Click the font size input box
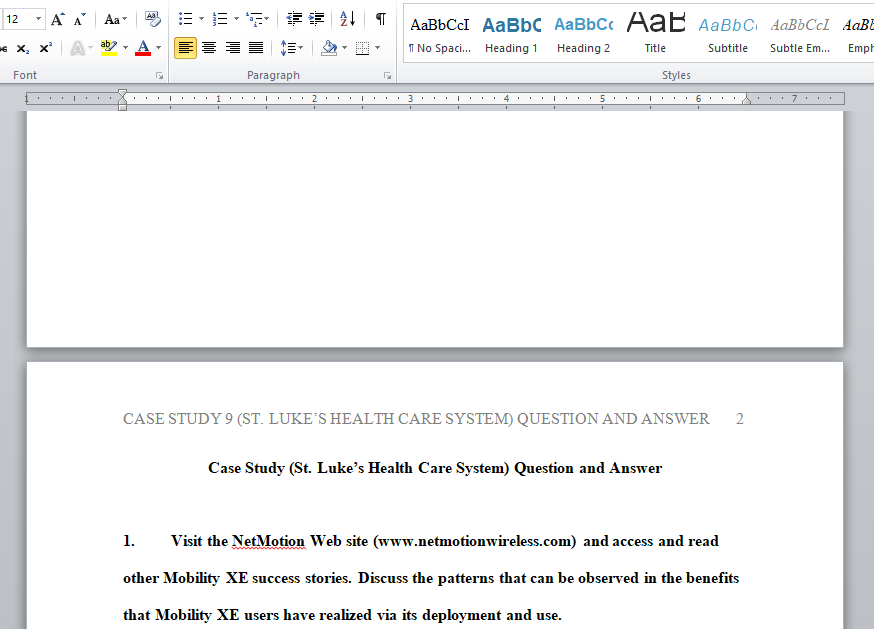The width and height of the screenshot is (874, 629). [18, 19]
